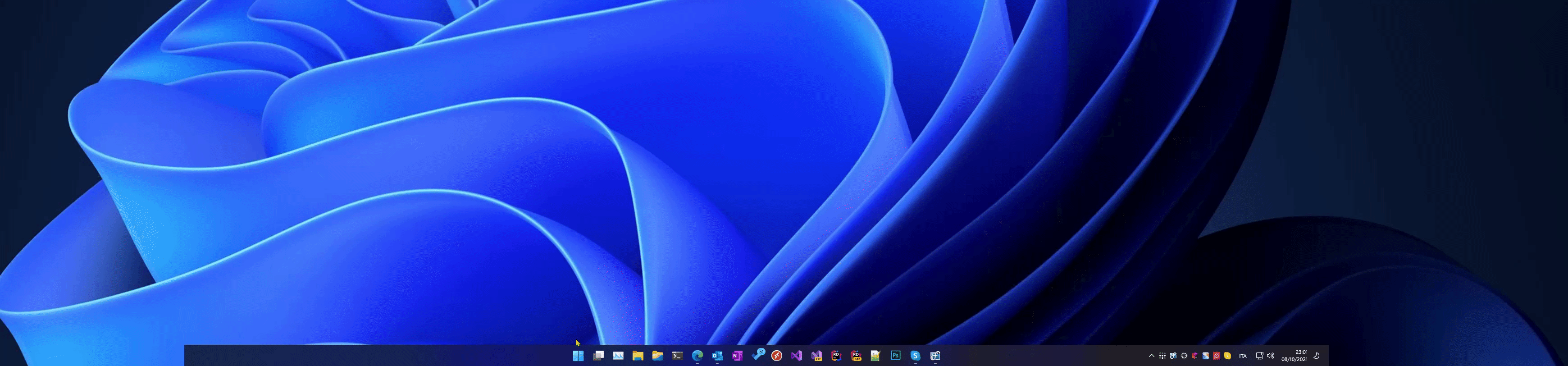Toggle focus assist moon icon

click(x=1316, y=356)
